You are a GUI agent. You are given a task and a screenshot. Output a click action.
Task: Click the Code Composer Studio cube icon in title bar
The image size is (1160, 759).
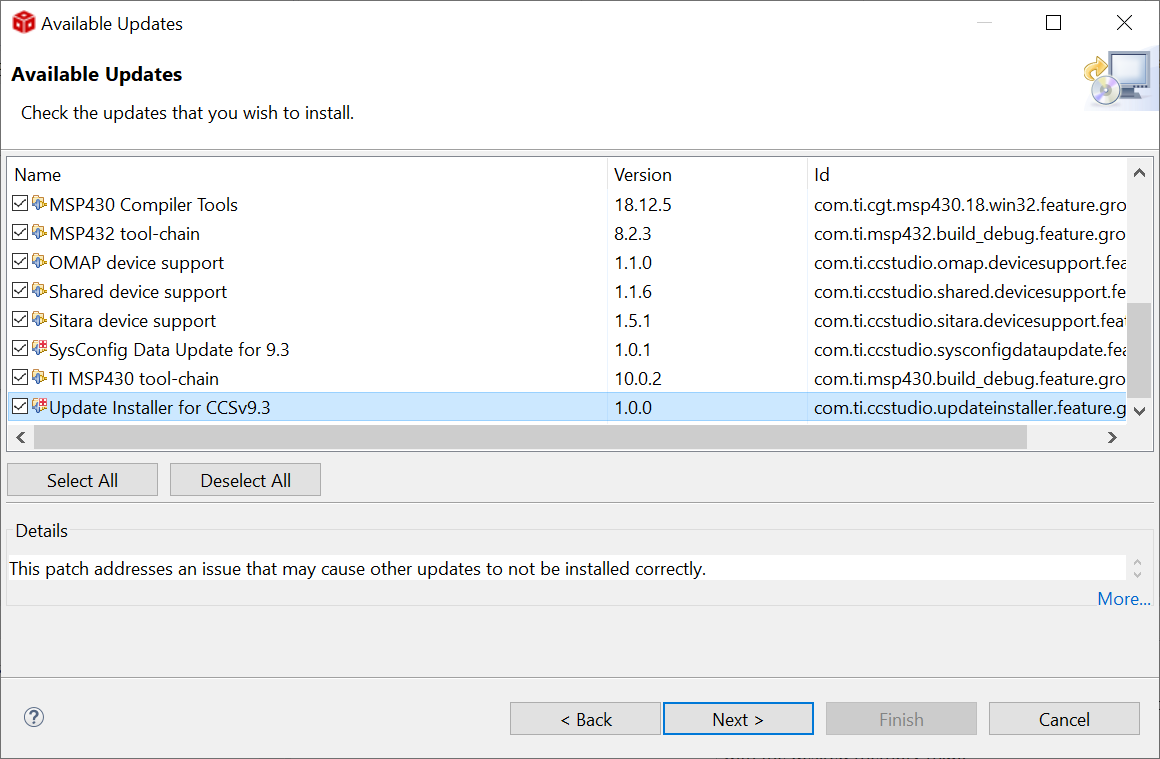click(x=24, y=23)
